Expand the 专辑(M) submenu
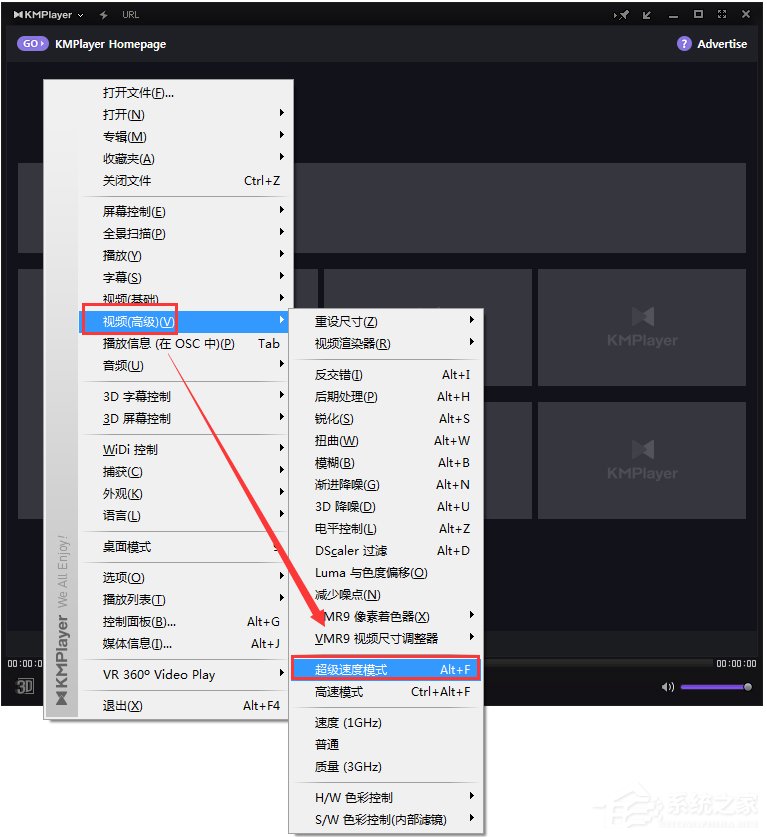This screenshot has width=767, height=837. tap(185, 137)
